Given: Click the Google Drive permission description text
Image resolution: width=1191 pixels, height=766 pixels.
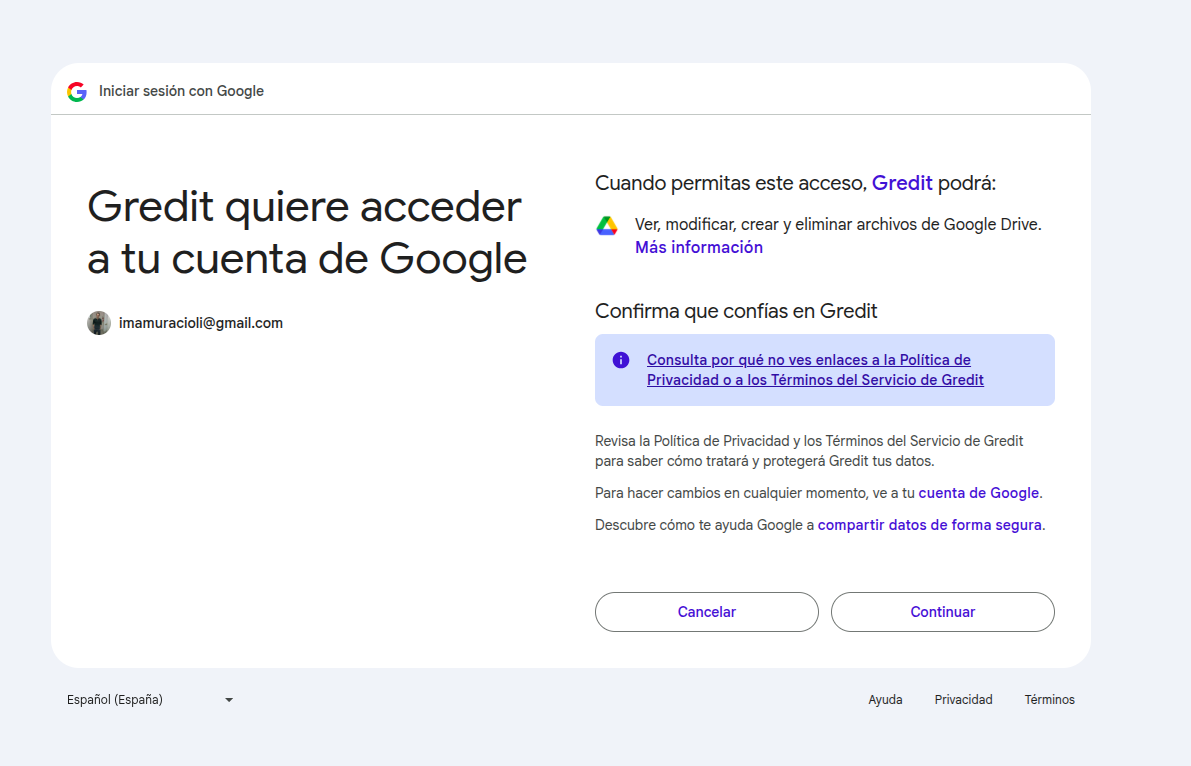Looking at the screenshot, I should click(838, 225).
